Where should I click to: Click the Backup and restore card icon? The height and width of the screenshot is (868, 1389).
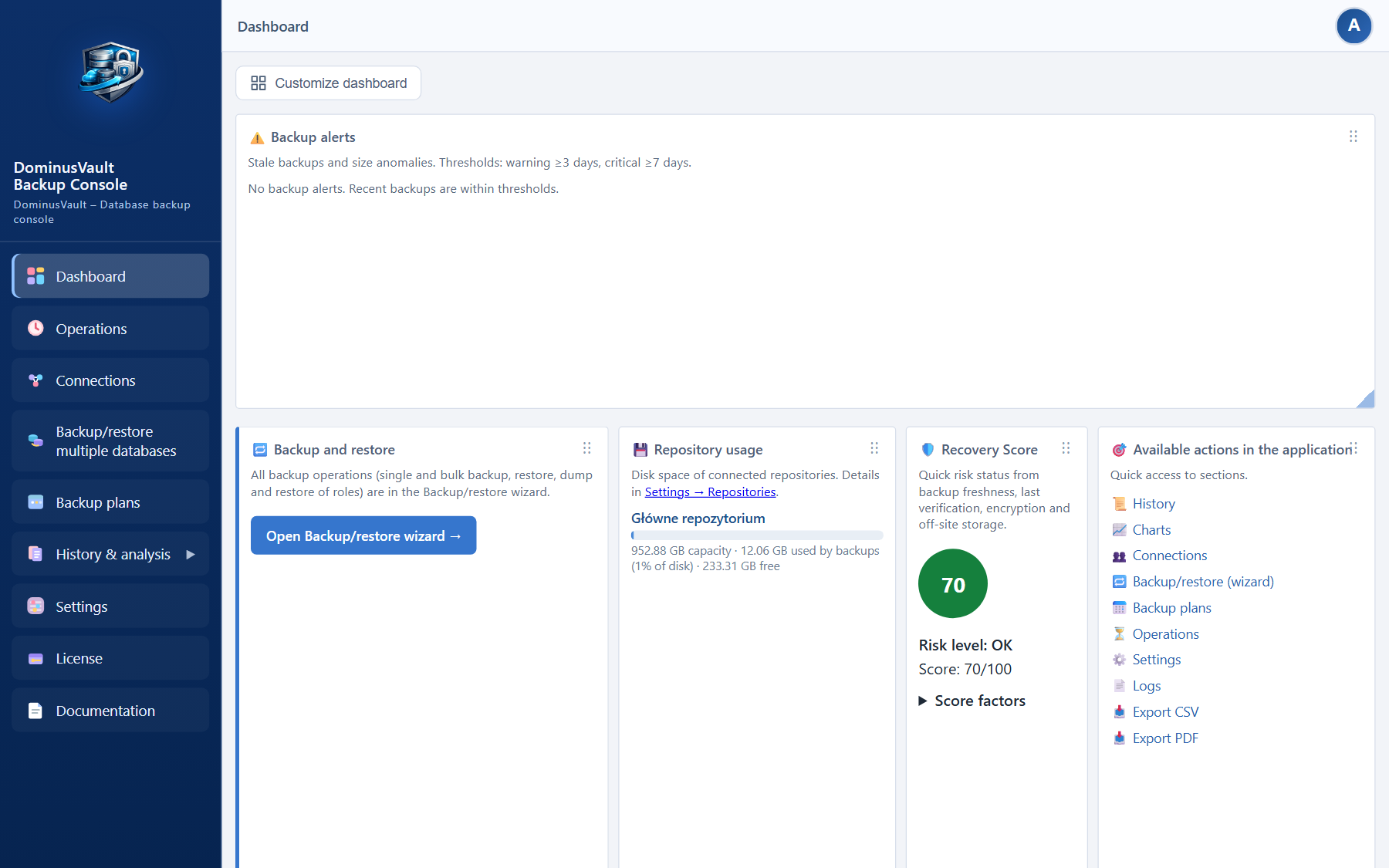point(260,450)
